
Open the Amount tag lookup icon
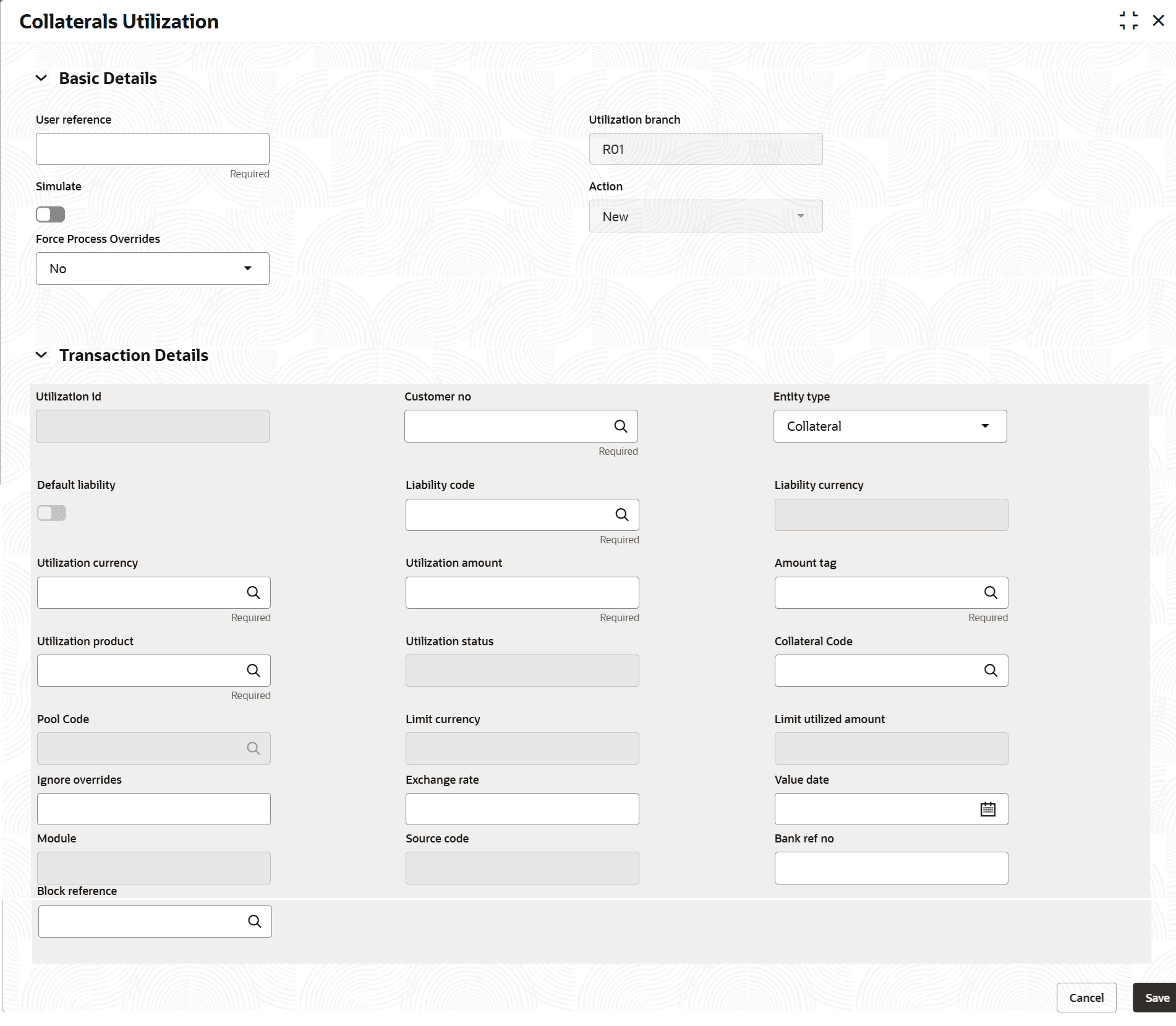click(x=990, y=592)
